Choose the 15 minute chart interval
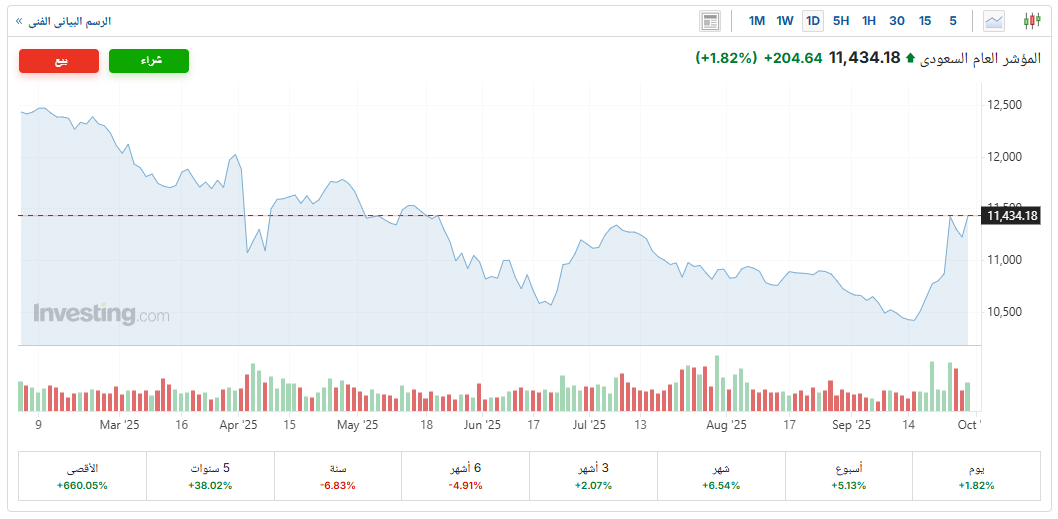The height and width of the screenshot is (519, 1058). pyautogui.click(x=925, y=21)
